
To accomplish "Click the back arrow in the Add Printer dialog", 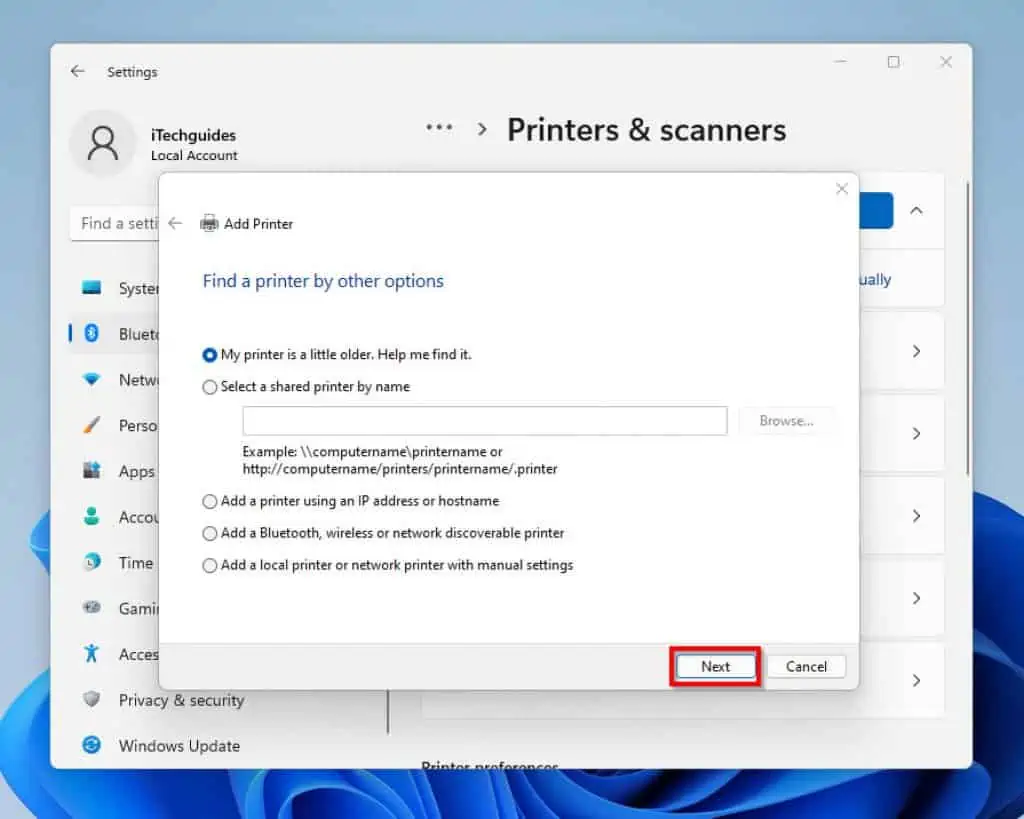I will (x=176, y=224).
